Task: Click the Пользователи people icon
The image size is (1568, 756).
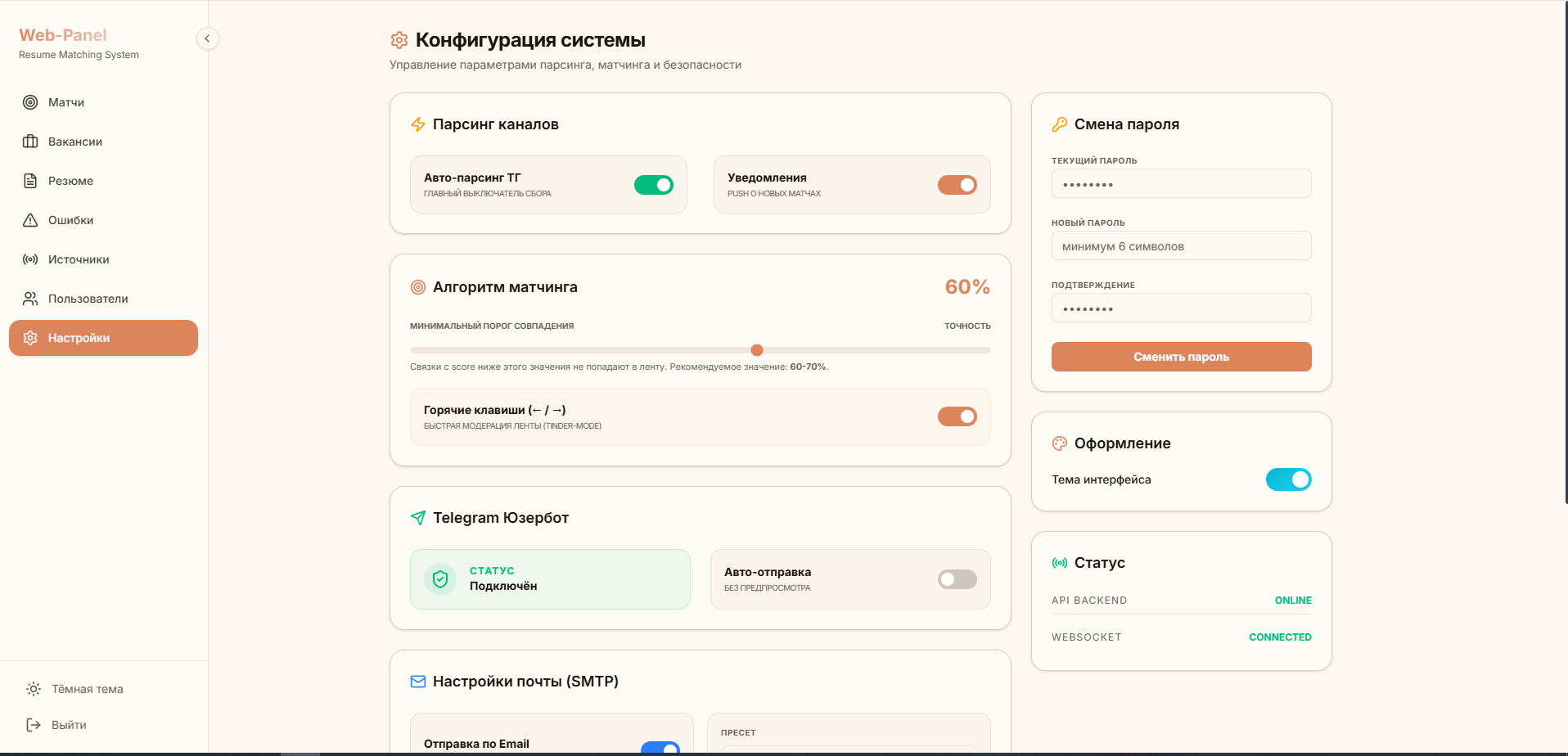Action: tap(30, 299)
